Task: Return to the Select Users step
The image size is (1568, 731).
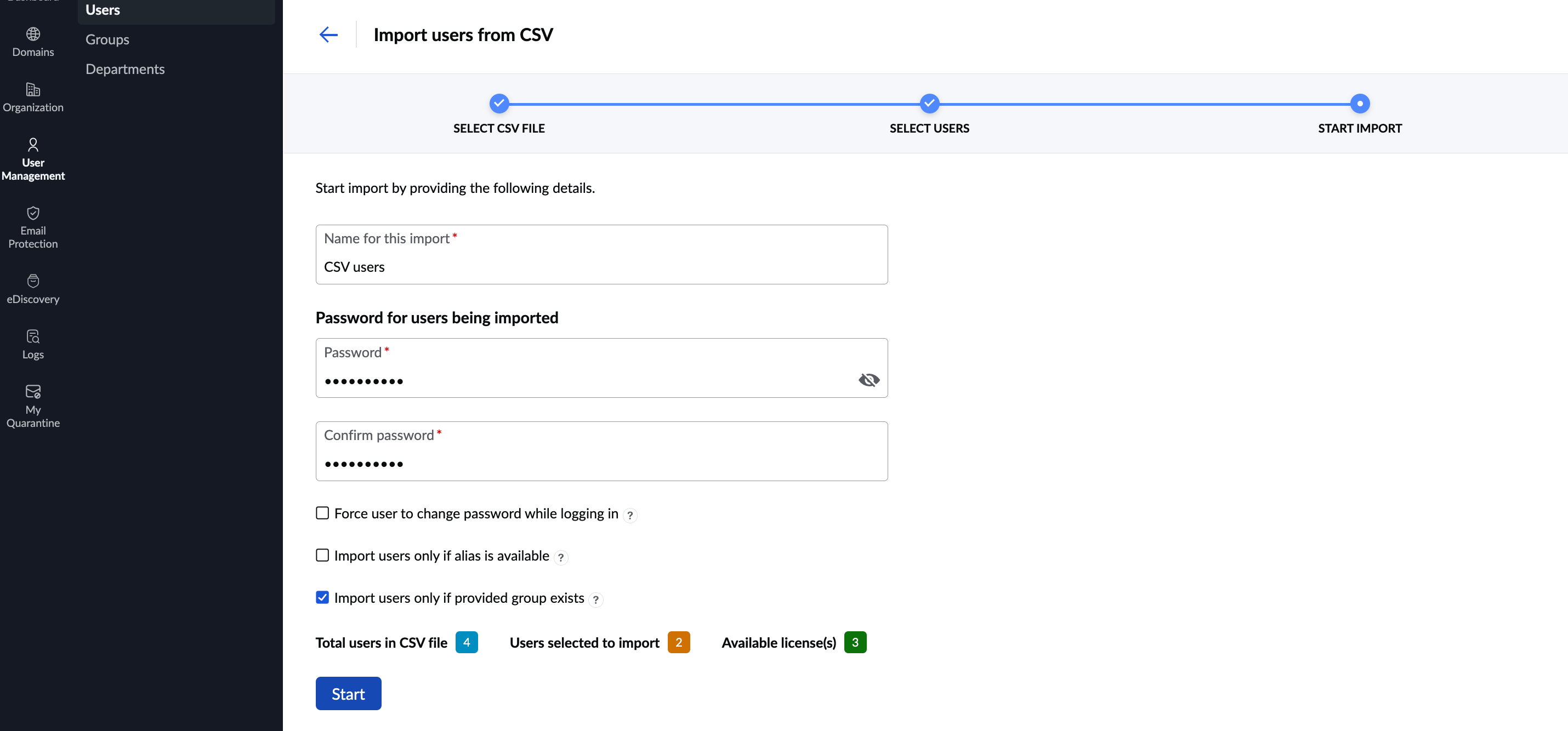Action: coord(929,104)
